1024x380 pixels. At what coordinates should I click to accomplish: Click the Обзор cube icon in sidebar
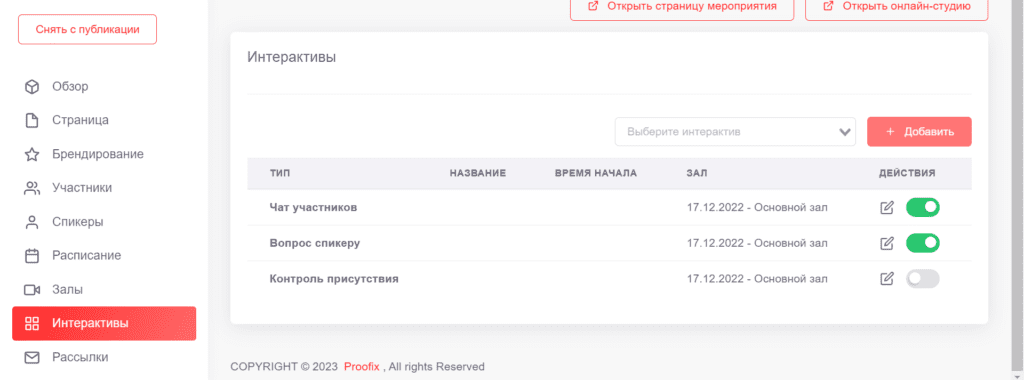pyautogui.click(x=31, y=87)
